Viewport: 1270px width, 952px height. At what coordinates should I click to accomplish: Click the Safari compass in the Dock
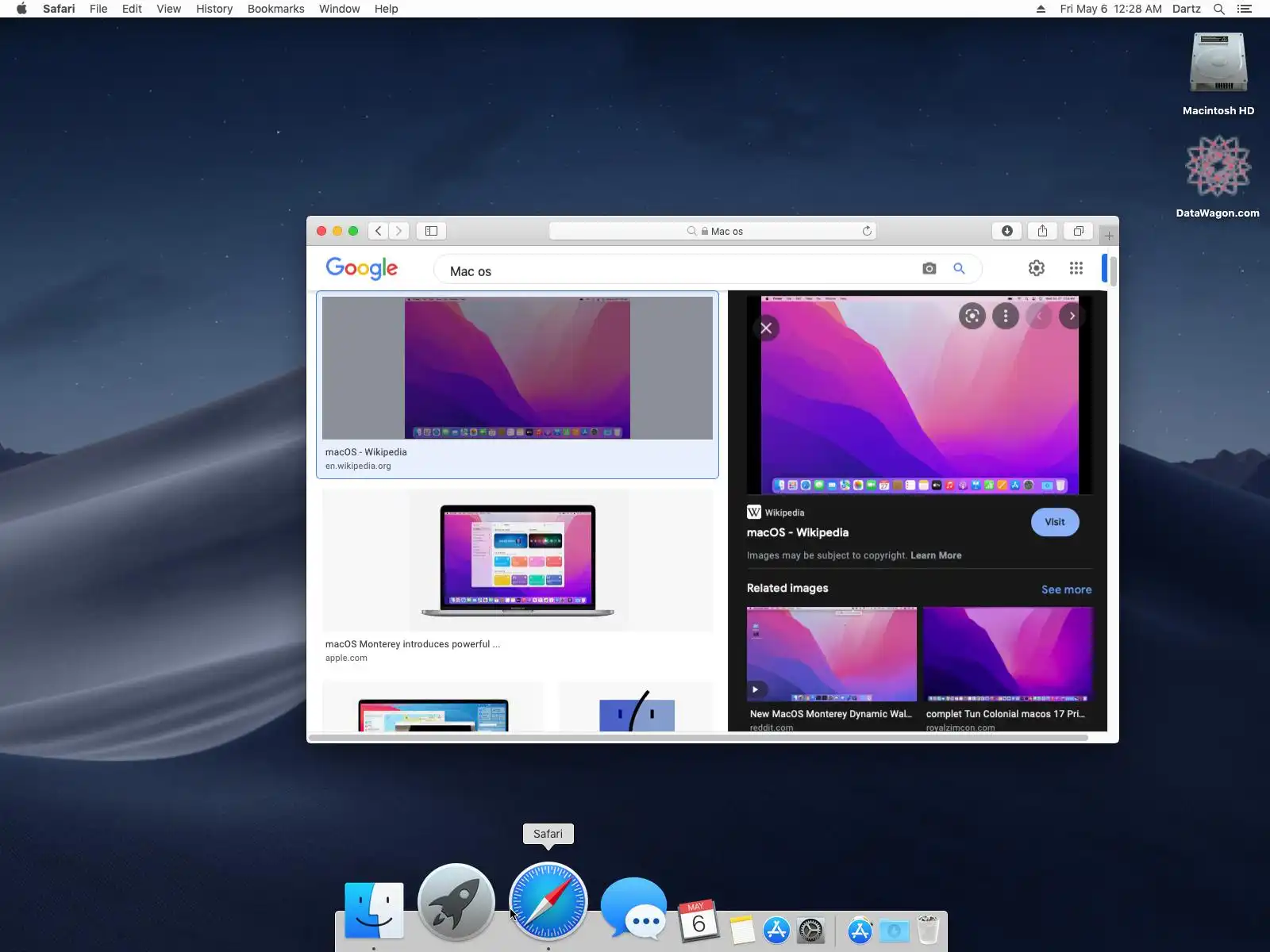pos(548,901)
